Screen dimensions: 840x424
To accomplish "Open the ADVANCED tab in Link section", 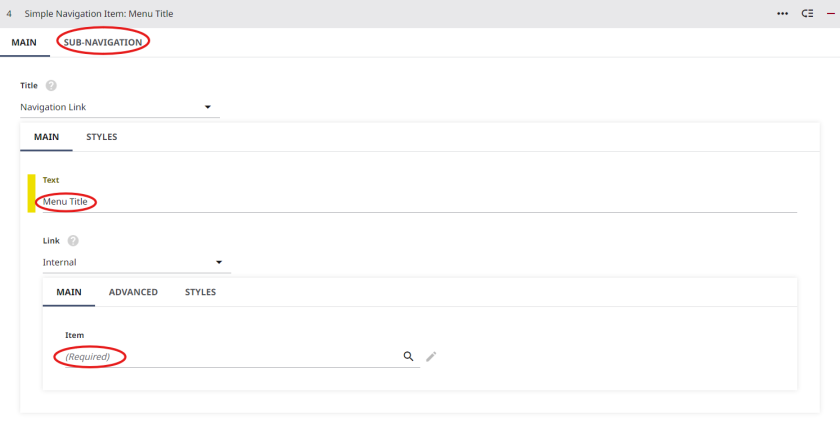I will pos(133,292).
